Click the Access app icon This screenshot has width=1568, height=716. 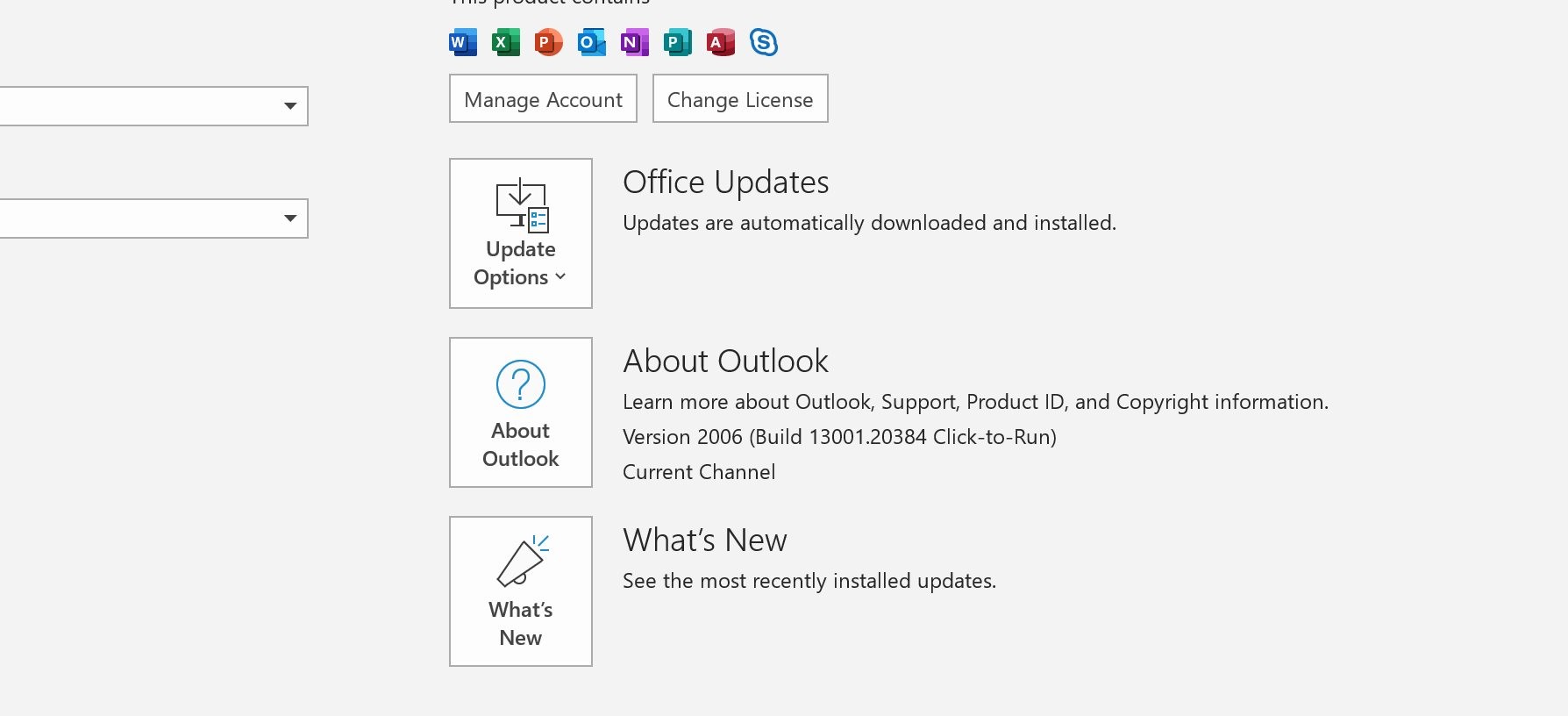[720, 42]
